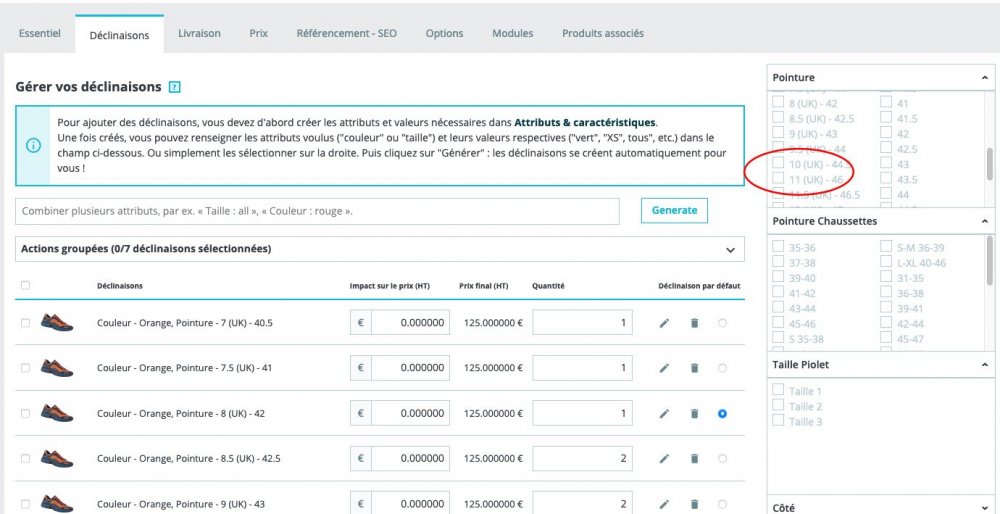The width and height of the screenshot is (1000, 514).
Task: Click the Quantité column header
Action: pyautogui.click(x=548, y=286)
